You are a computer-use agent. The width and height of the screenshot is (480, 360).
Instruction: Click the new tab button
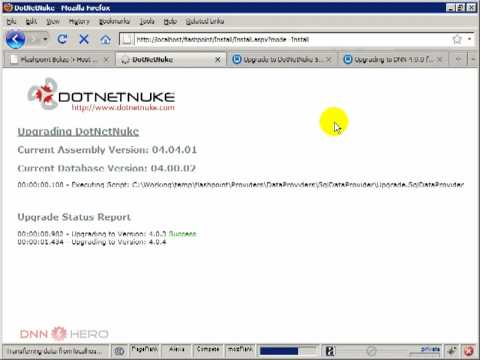pos(459,60)
